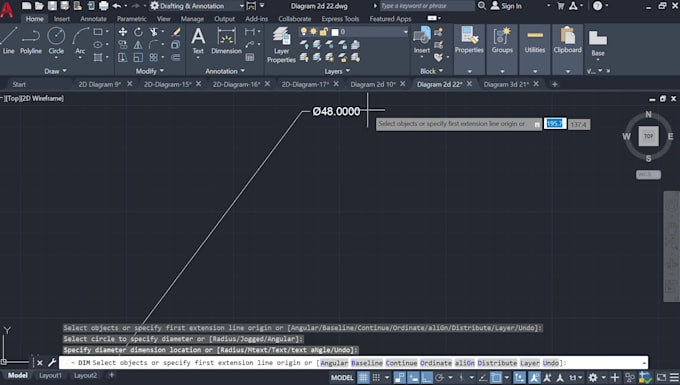
Task: Open the workspace dropdown Drafting & Annotation
Action: pos(197,6)
